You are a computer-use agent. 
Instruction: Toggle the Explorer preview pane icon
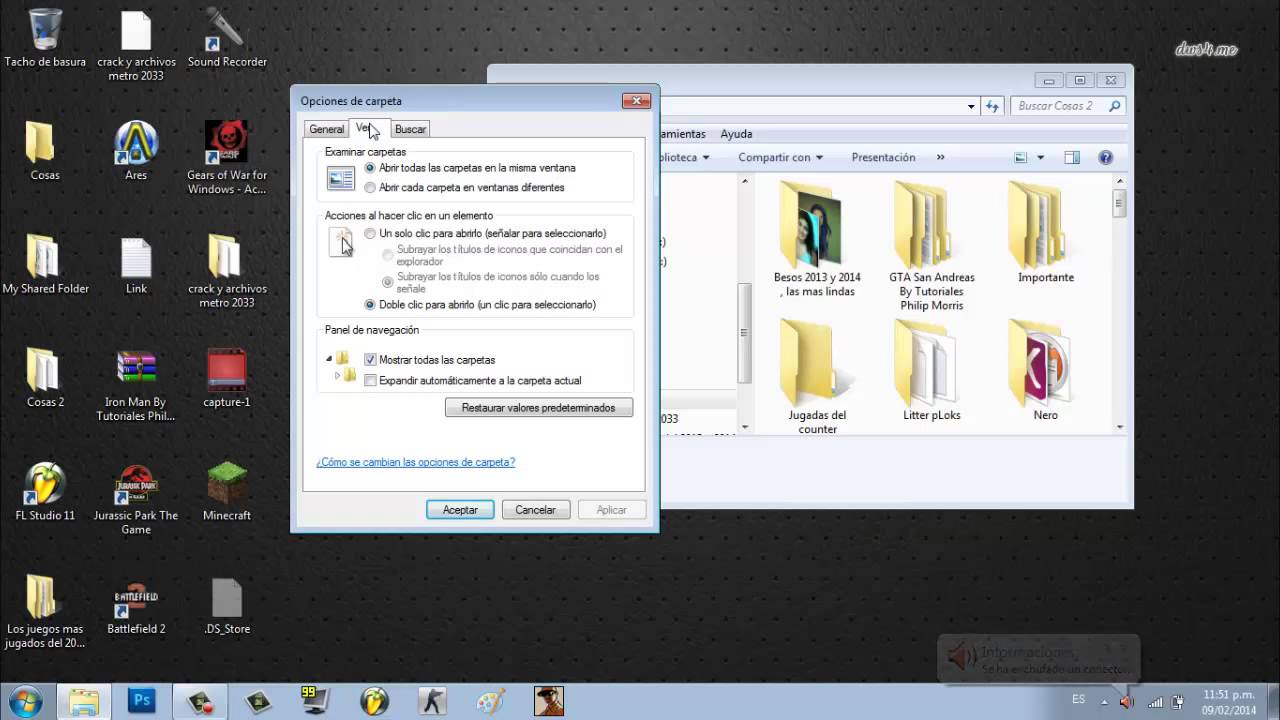tap(1072, 157)
